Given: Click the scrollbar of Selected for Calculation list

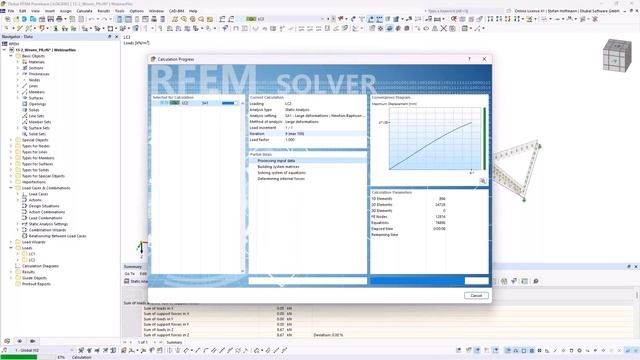Looking at the screenshot, I should click(x=242, y=187).
